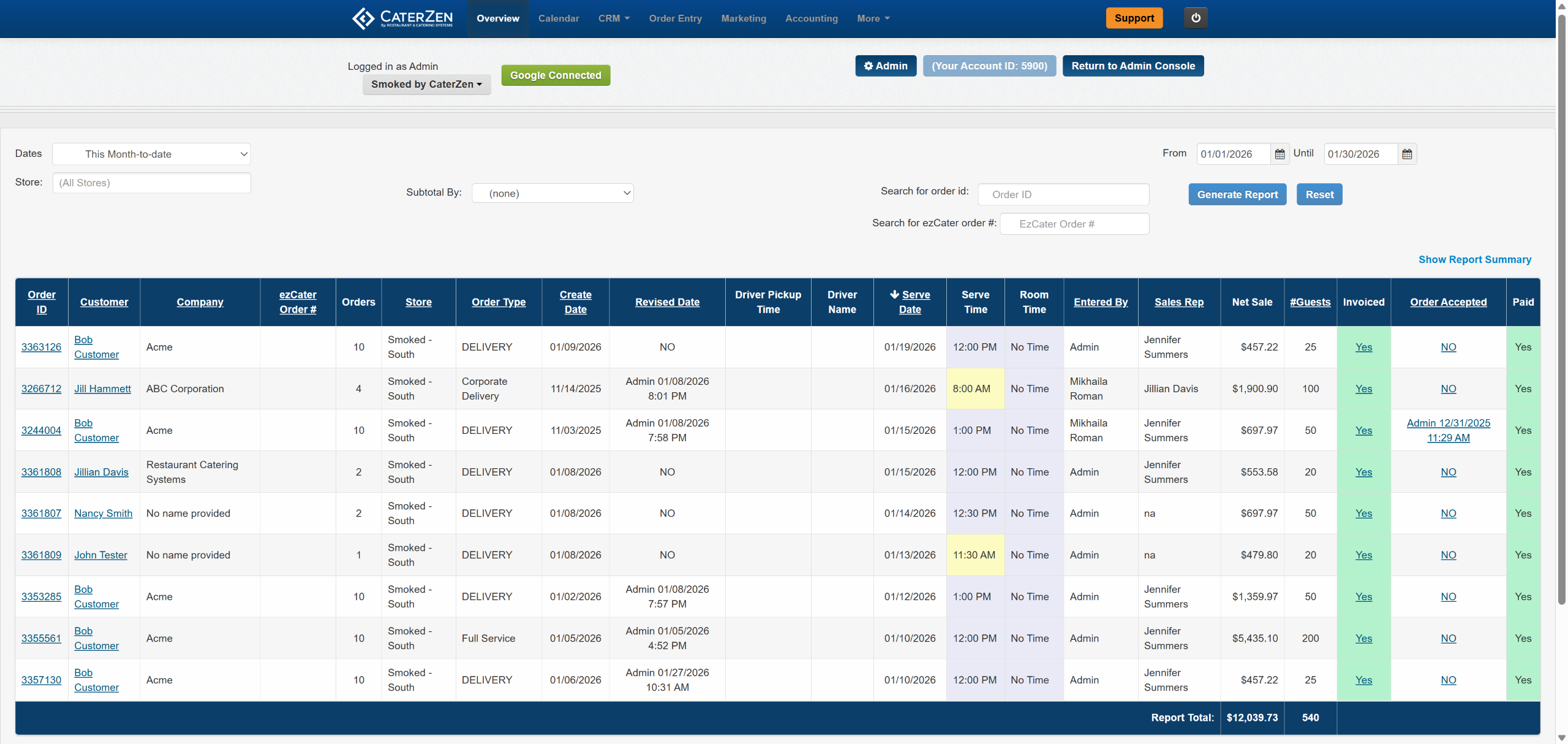
Task: Open the Until date calendar icon
Action: 1407,154
